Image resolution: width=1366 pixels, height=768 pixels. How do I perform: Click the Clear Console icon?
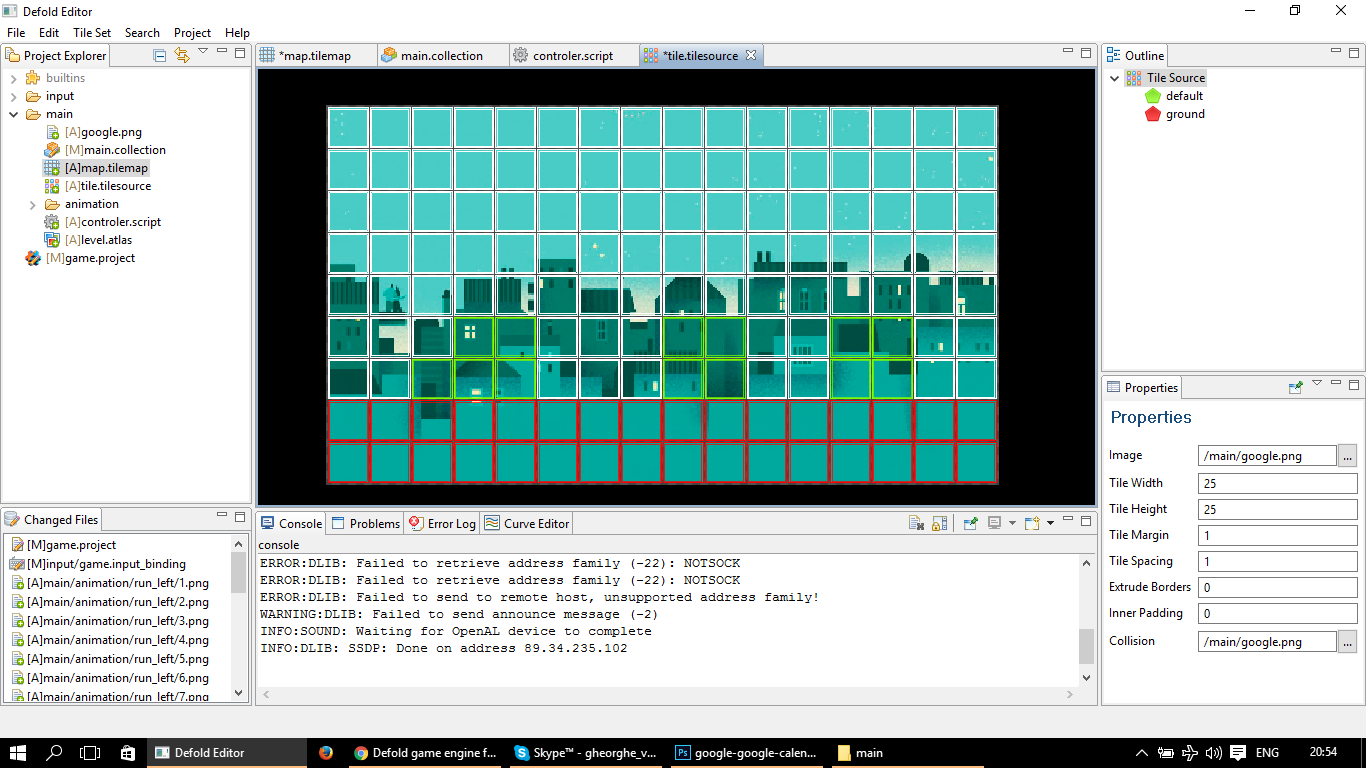[x=916, y=523]
